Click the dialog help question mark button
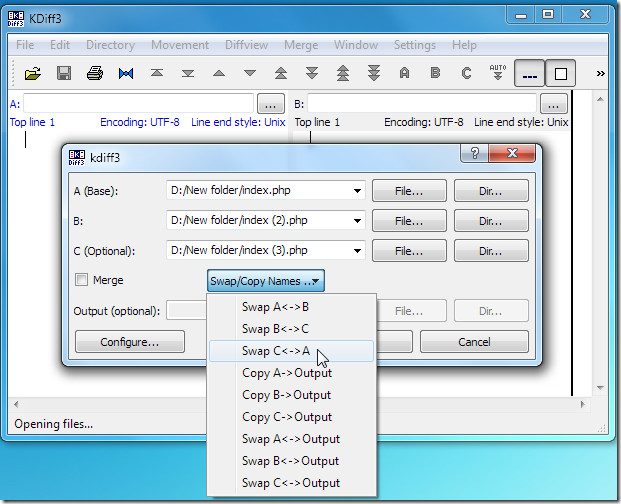621x504 pixels. click(x=474, y=153)
